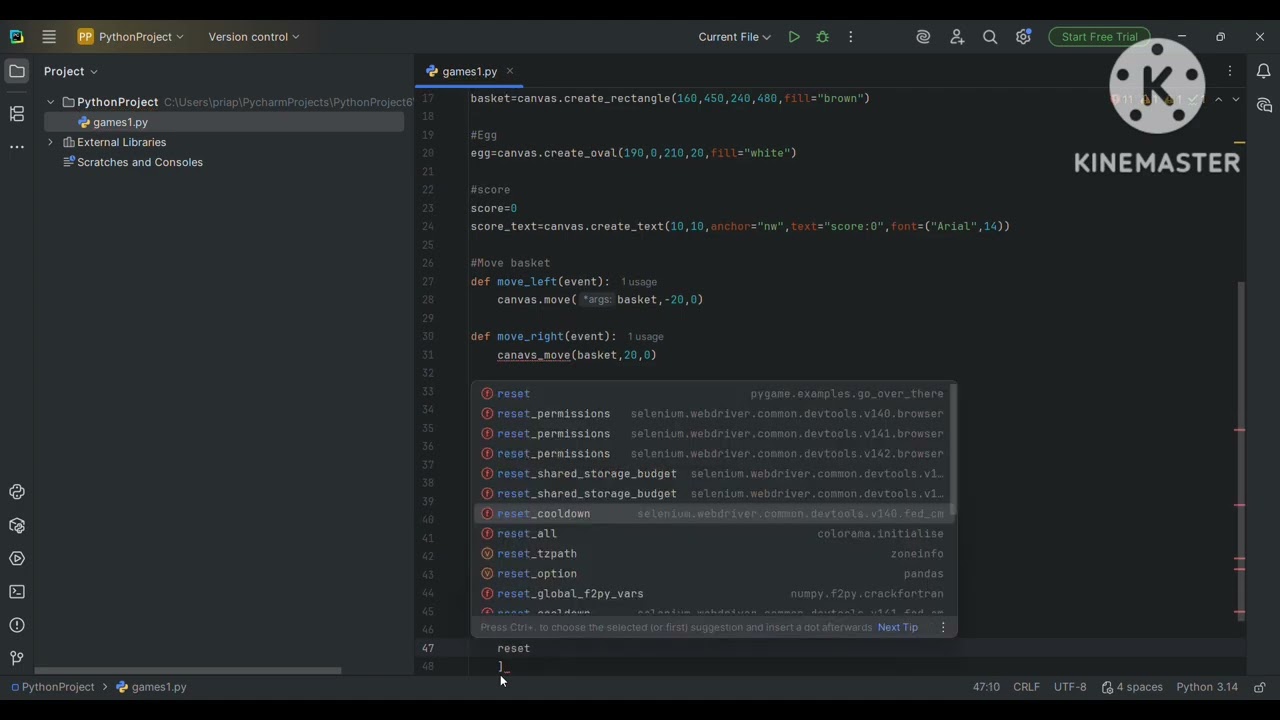
Task: Choose reset_cooldown suggestion
Action: tap(713, 514)
